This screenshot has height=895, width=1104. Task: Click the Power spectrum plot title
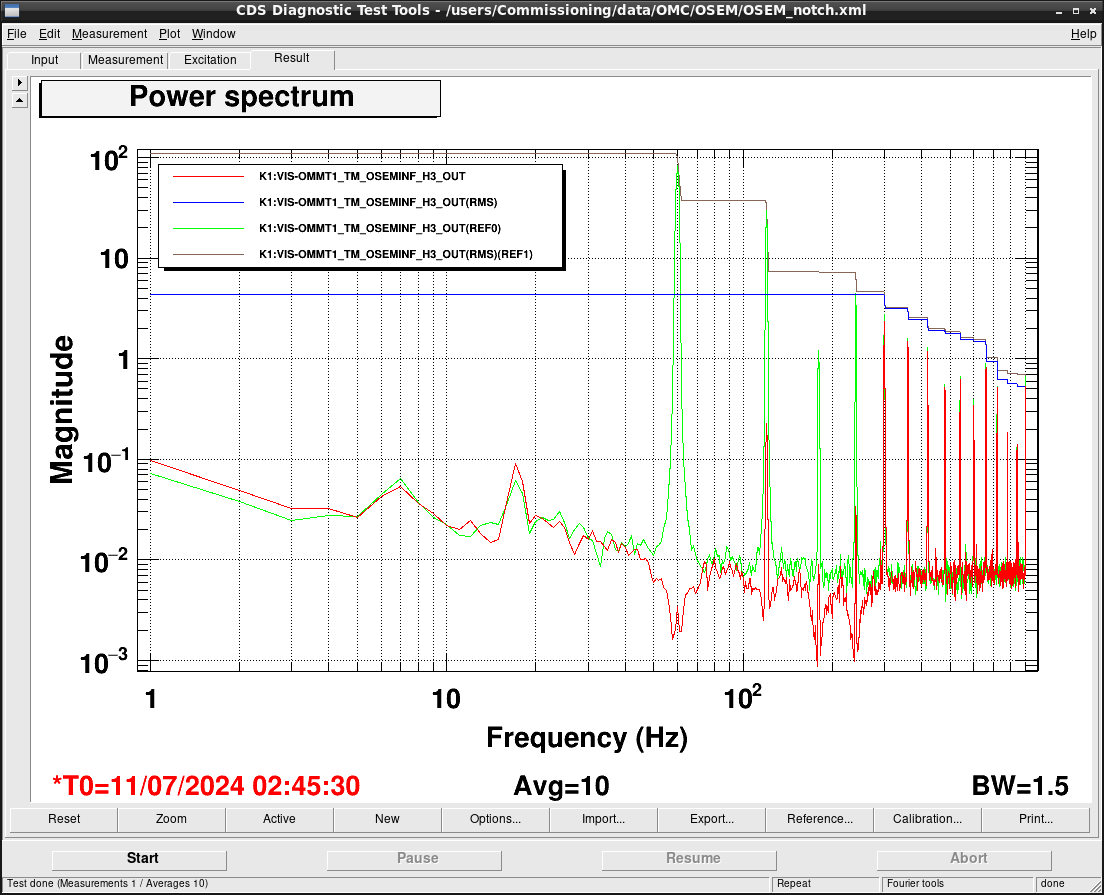tap(240, 98)
